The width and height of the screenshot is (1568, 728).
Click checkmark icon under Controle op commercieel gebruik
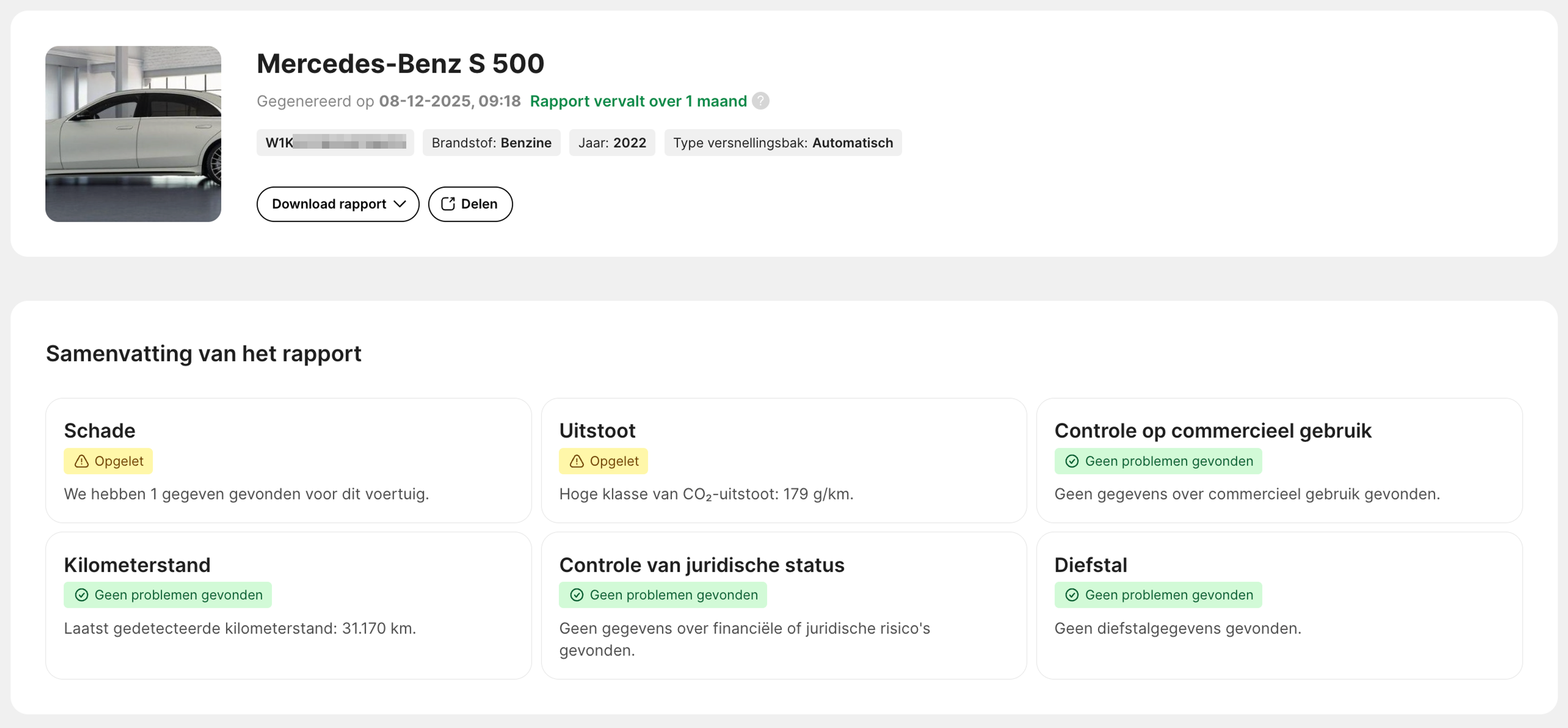click(x=1072, y=461)
